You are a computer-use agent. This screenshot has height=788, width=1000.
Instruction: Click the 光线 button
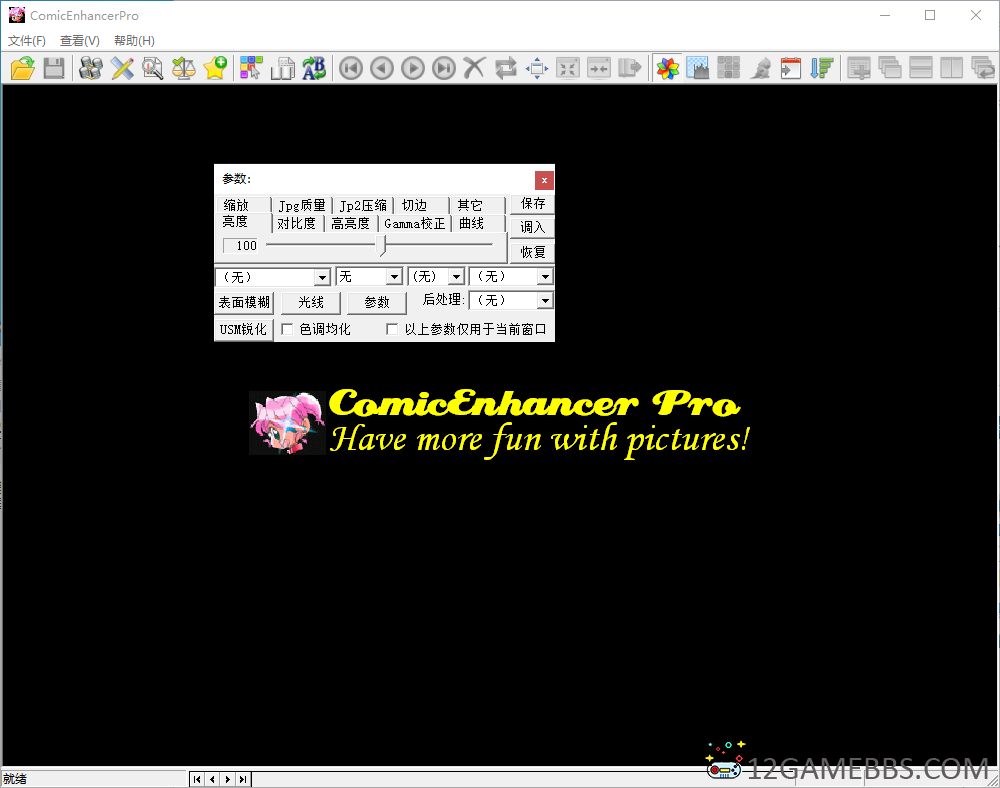point(311,302)
